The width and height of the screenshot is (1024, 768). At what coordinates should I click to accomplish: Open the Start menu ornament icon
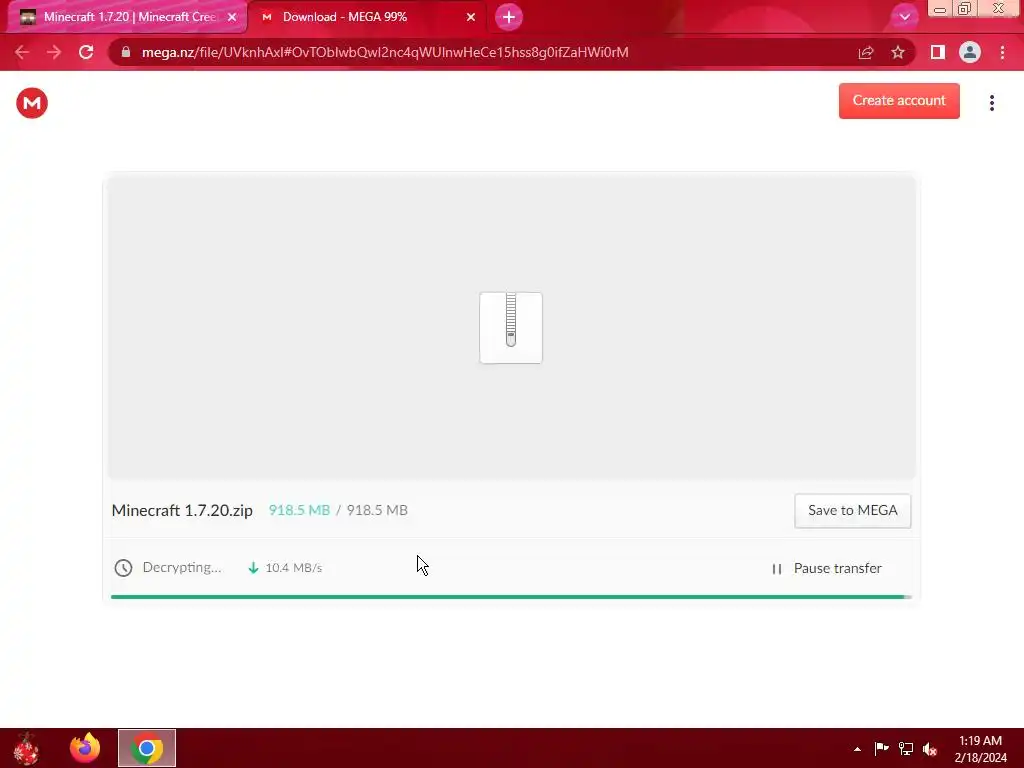pyautogui.click(x=26, y=748)
